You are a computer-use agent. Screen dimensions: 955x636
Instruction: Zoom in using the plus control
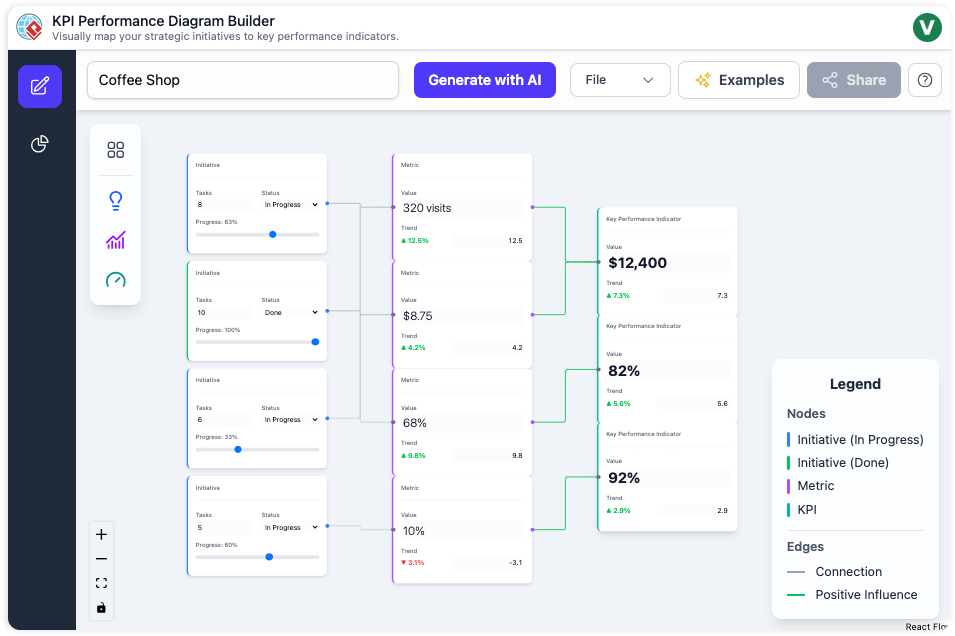[100, 534]
